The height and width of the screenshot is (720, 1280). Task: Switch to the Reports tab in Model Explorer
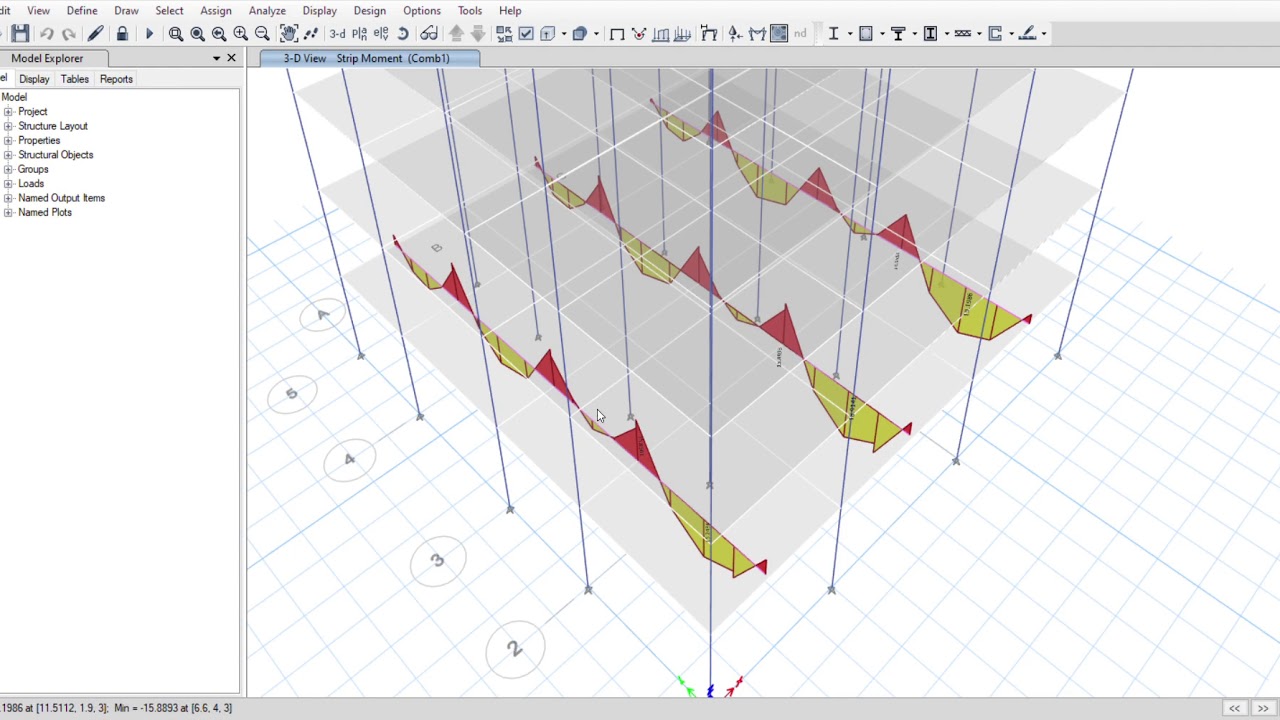click(x=116, y=79)
